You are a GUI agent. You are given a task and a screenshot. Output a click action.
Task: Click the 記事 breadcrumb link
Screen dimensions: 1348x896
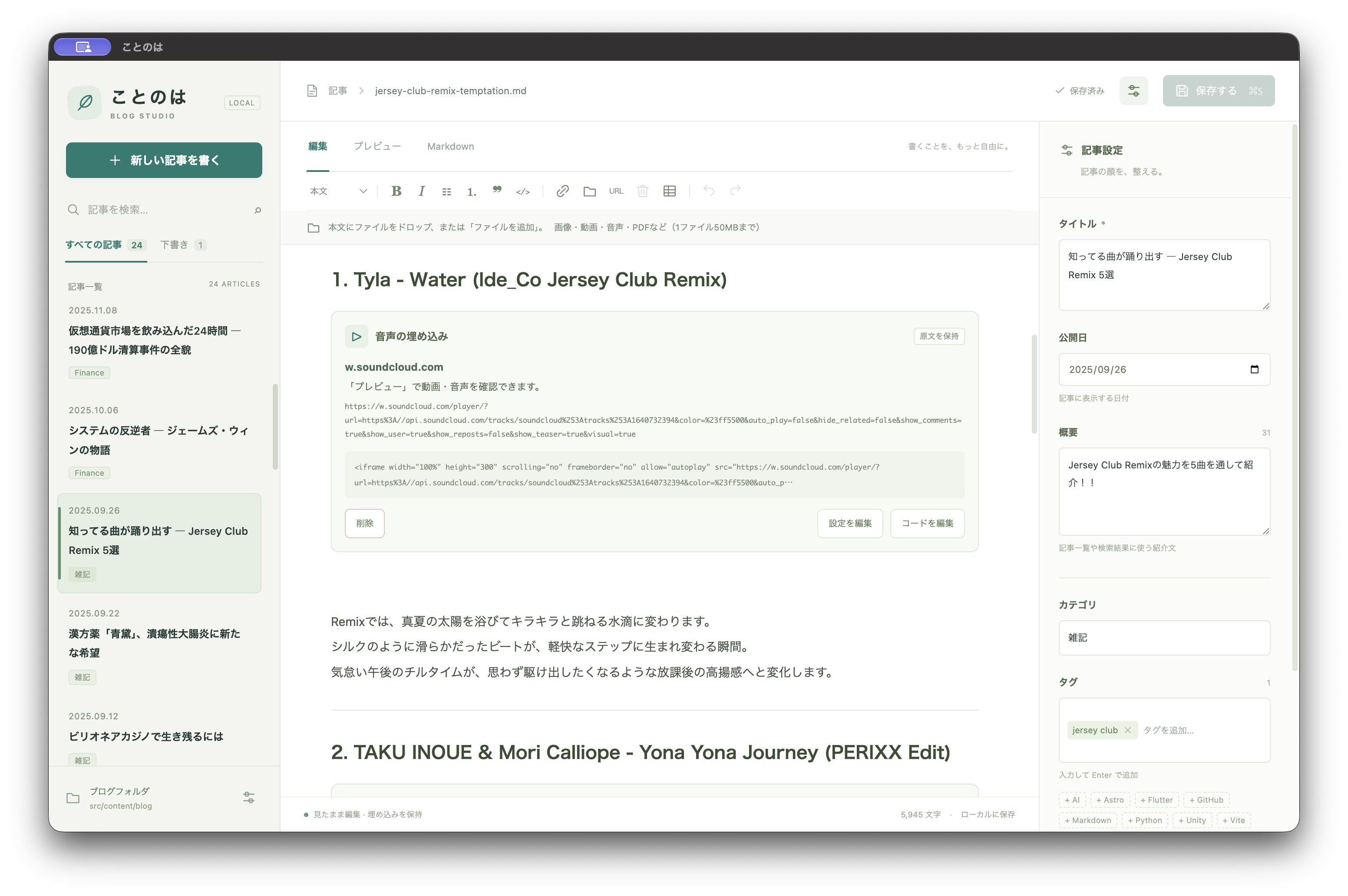click(337, 91)
